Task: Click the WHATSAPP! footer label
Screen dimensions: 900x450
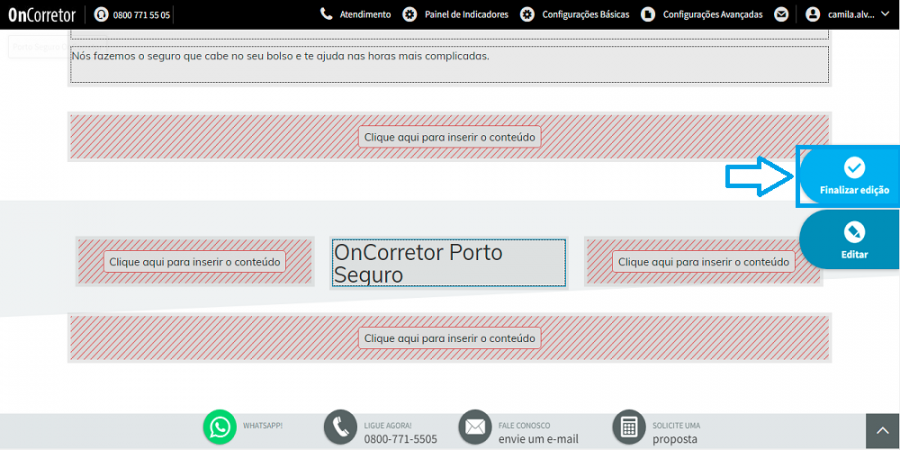Action: pos(263,426)
